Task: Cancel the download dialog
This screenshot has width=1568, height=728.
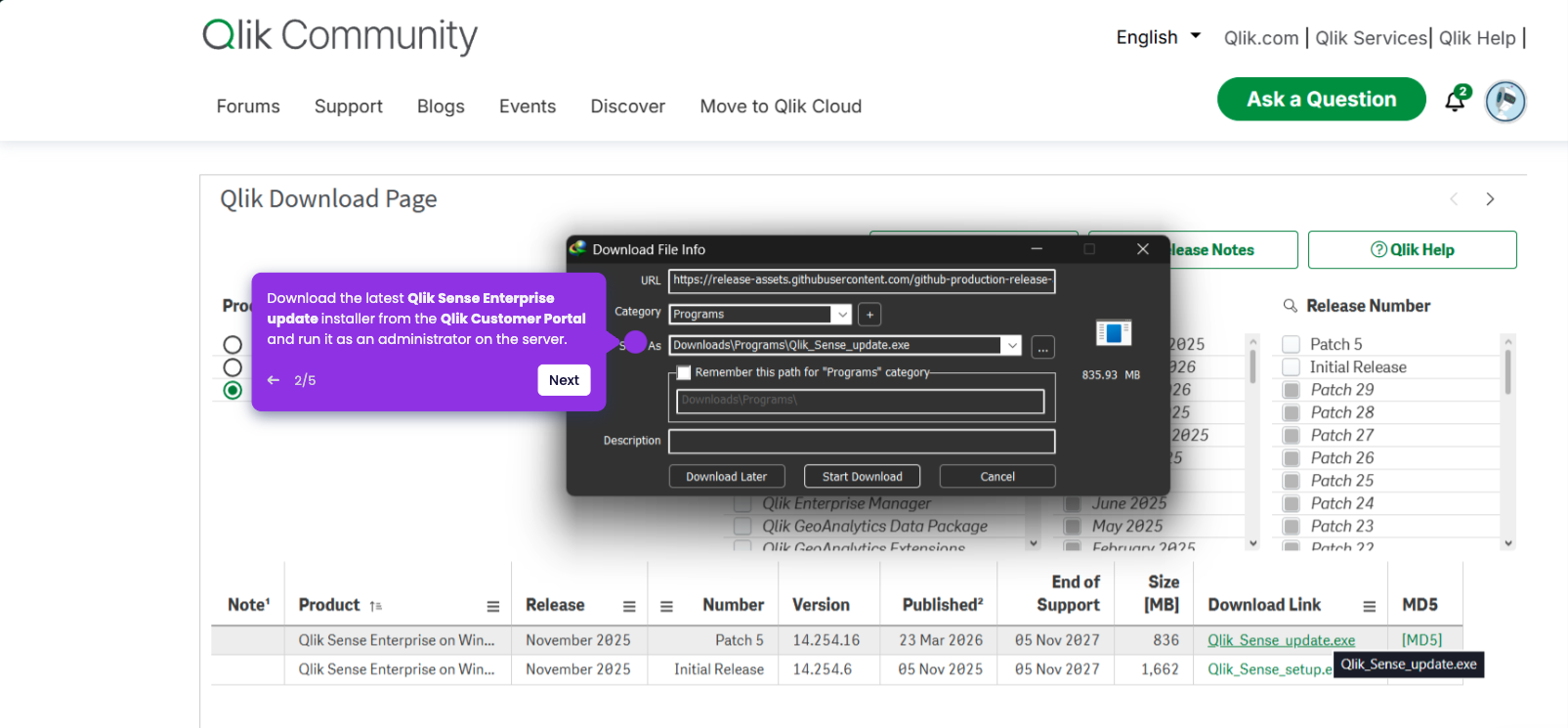Action: pos(997,477)
